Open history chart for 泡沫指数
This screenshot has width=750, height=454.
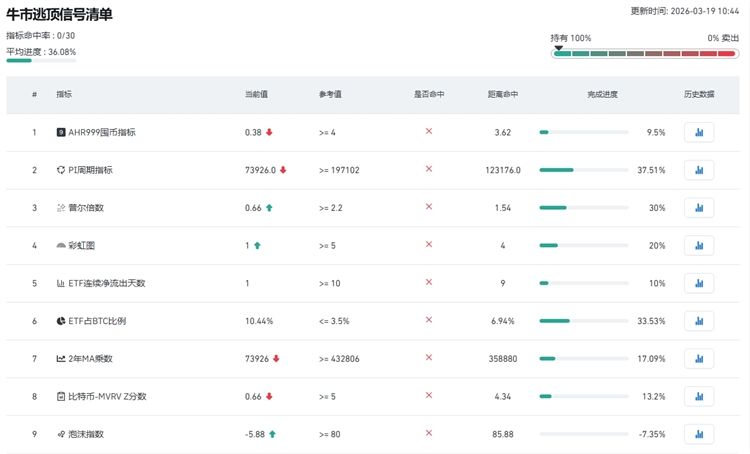pyautogui.click(x=699, y=434)
